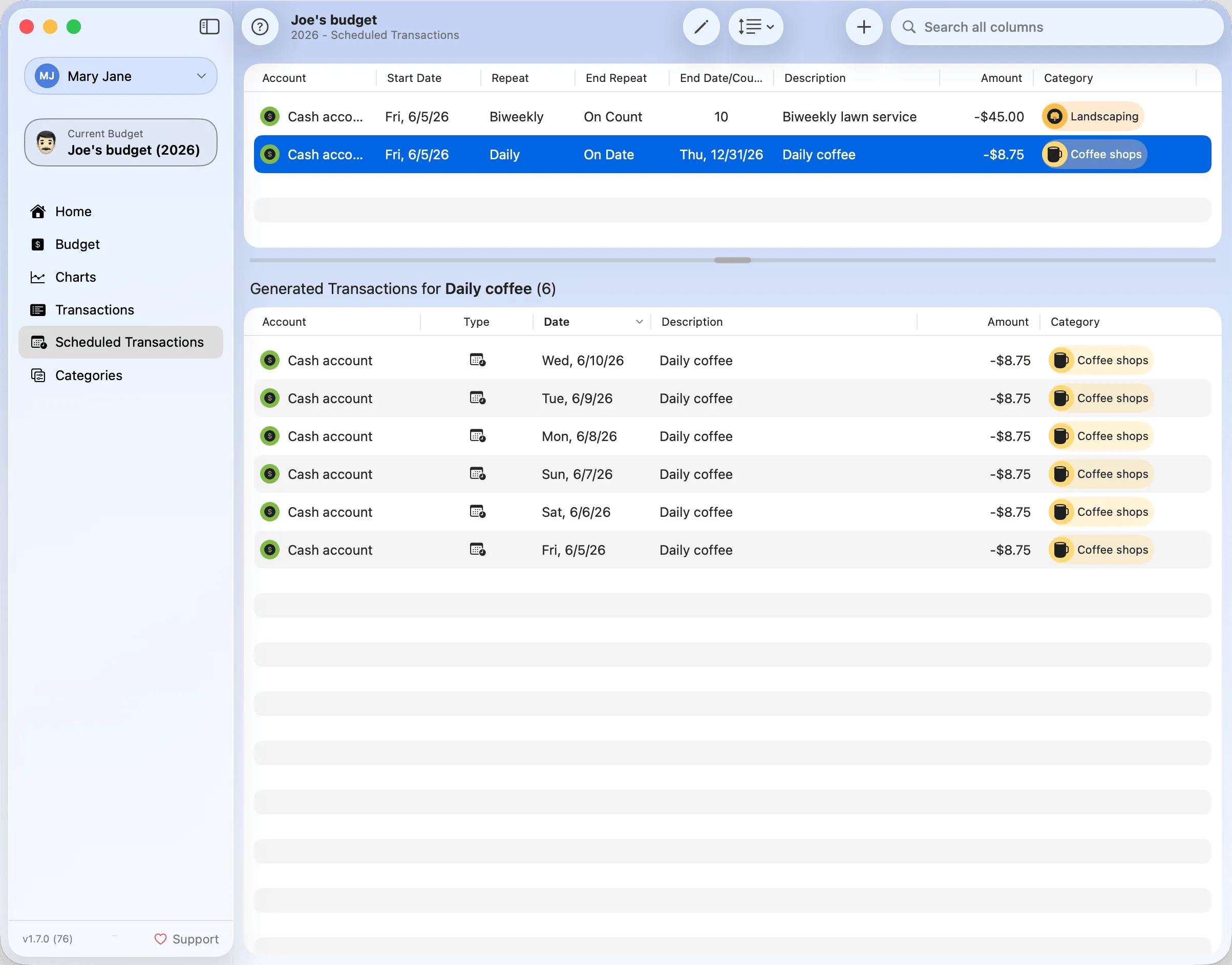This screenshot has width=1232, height=965.
Task: Click selected row Coffee shops tag
Action: [1094, 154]
